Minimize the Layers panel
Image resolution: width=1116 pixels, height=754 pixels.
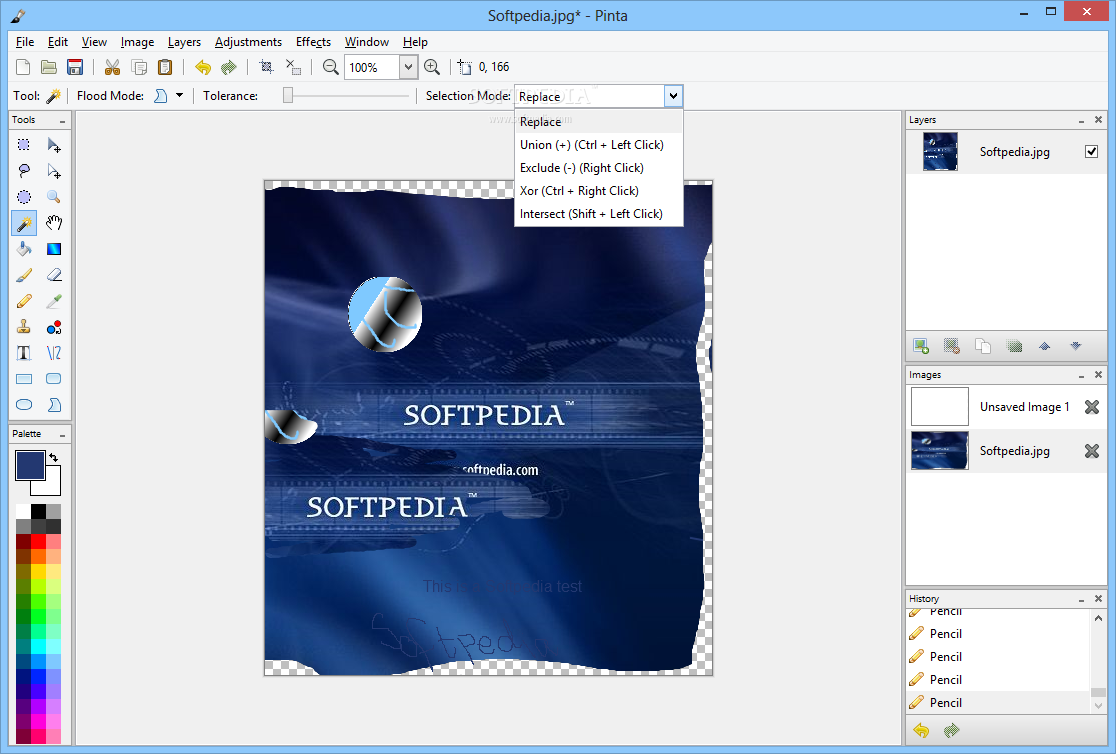point(1081,120)
